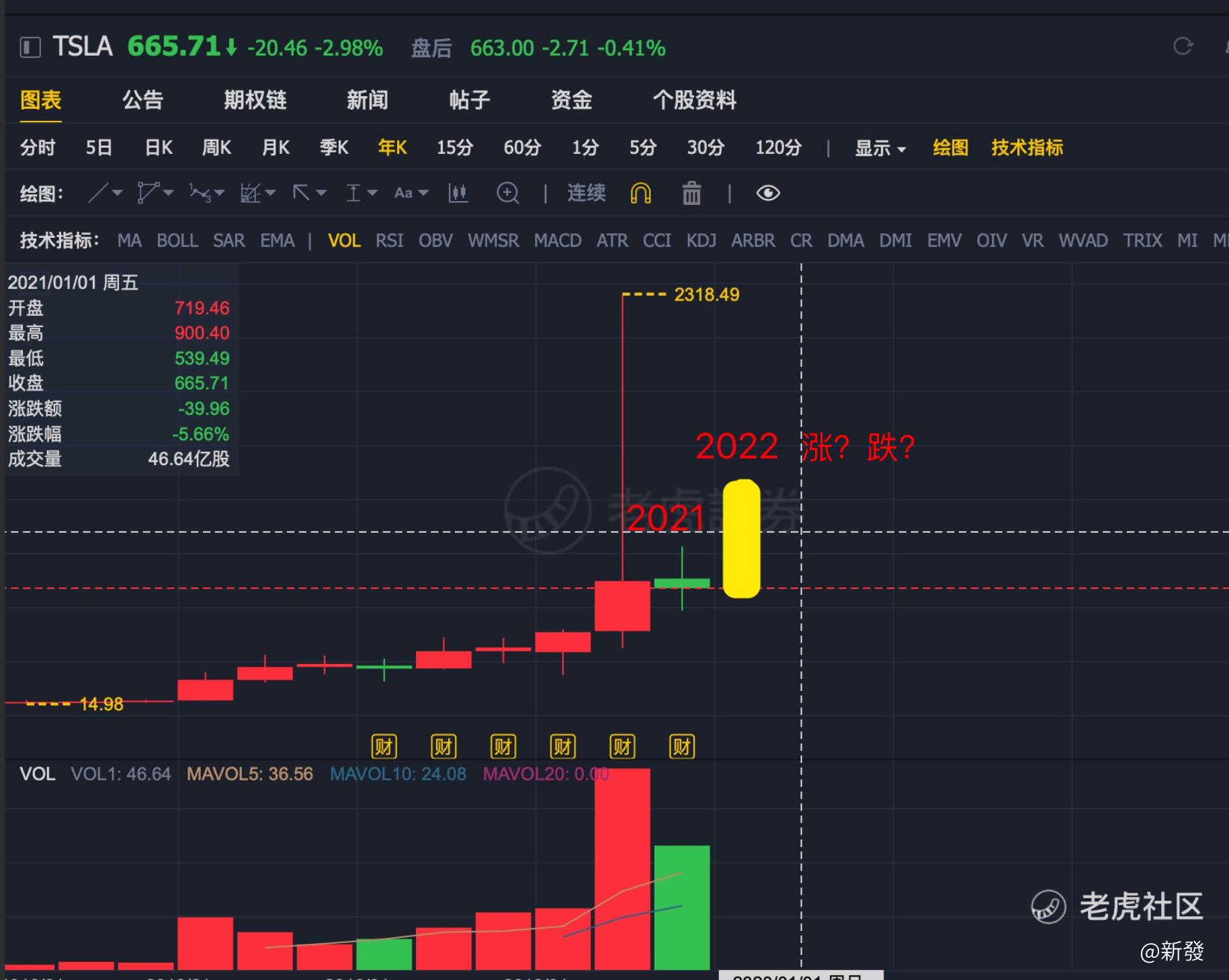This screenshot has width=1229, height=980.
Task: Enable the OBV indicator
Action: pyautogui.click(x=435, y=241)
